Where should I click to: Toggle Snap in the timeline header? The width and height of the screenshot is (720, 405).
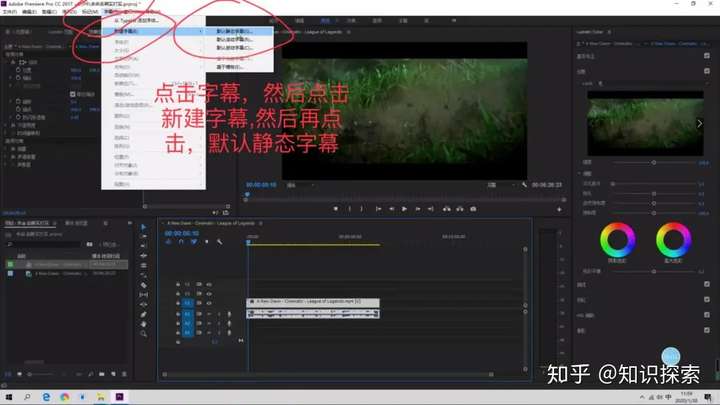coord(181,242)
